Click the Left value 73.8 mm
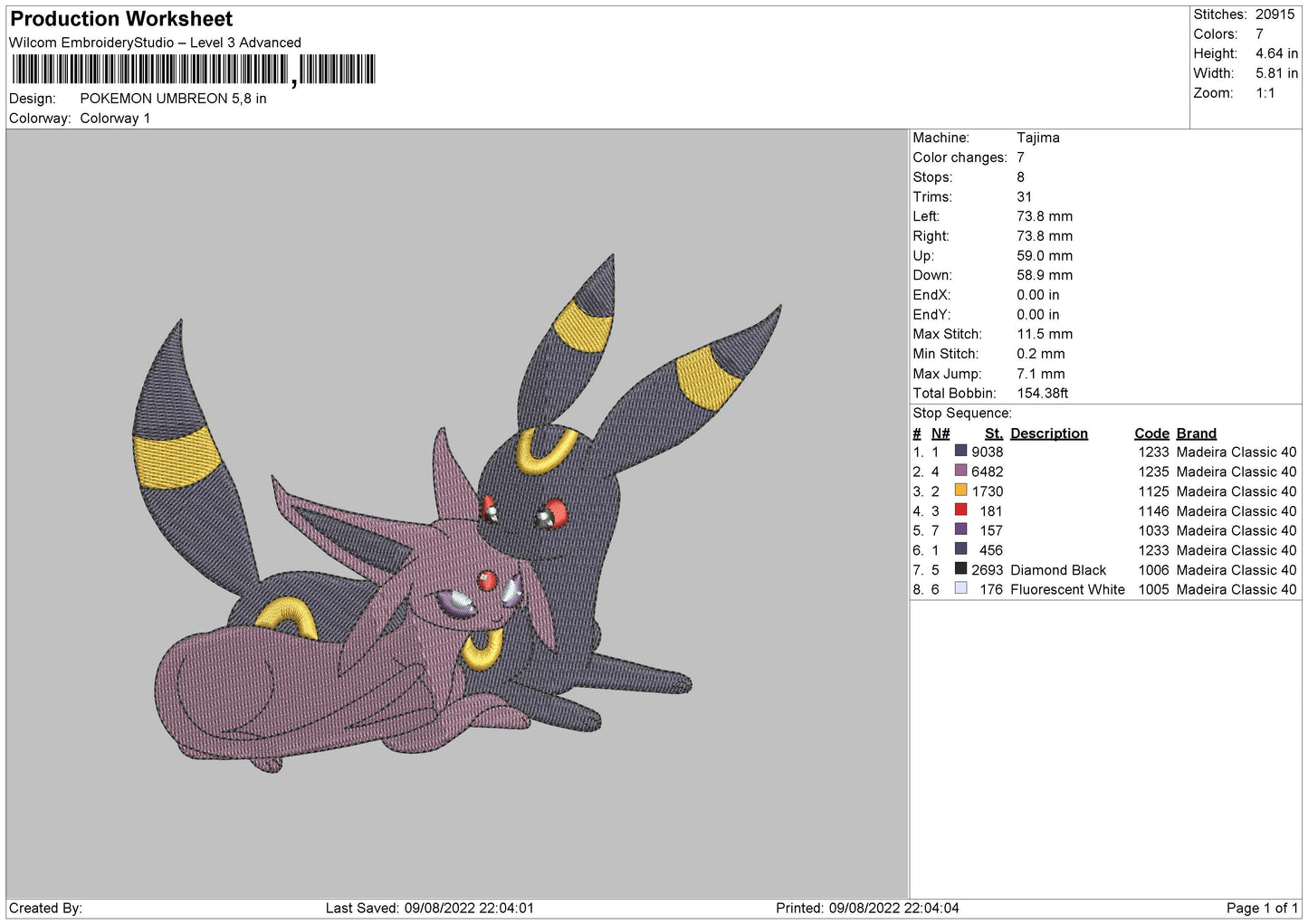The image size is (1308, 924). click(x=1045, y=216)
